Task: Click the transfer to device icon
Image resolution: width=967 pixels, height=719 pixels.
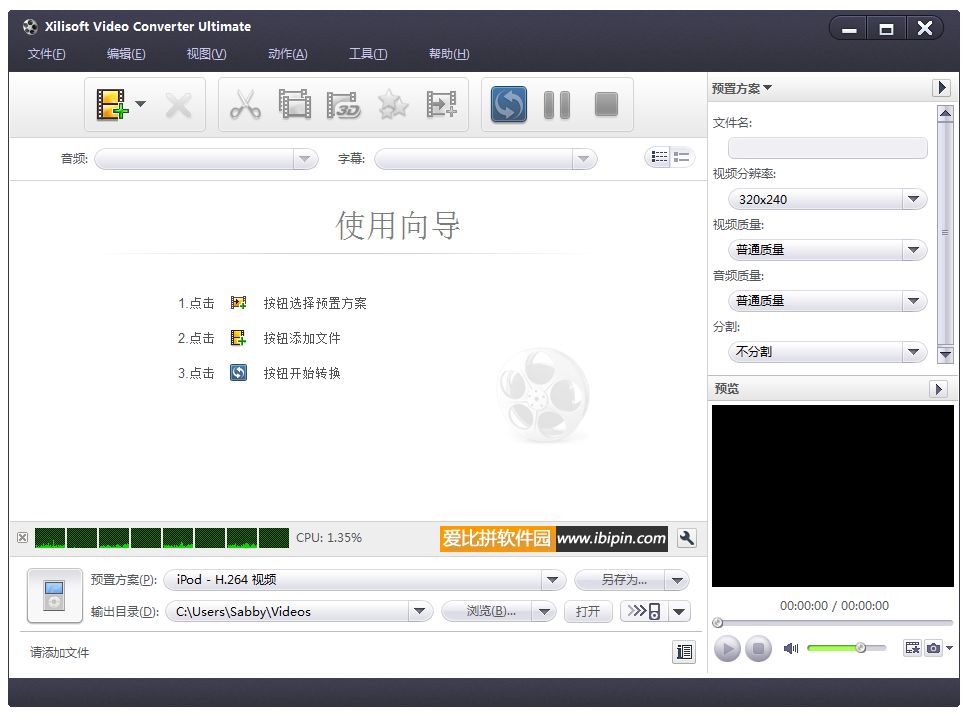Action: [644, 611]
